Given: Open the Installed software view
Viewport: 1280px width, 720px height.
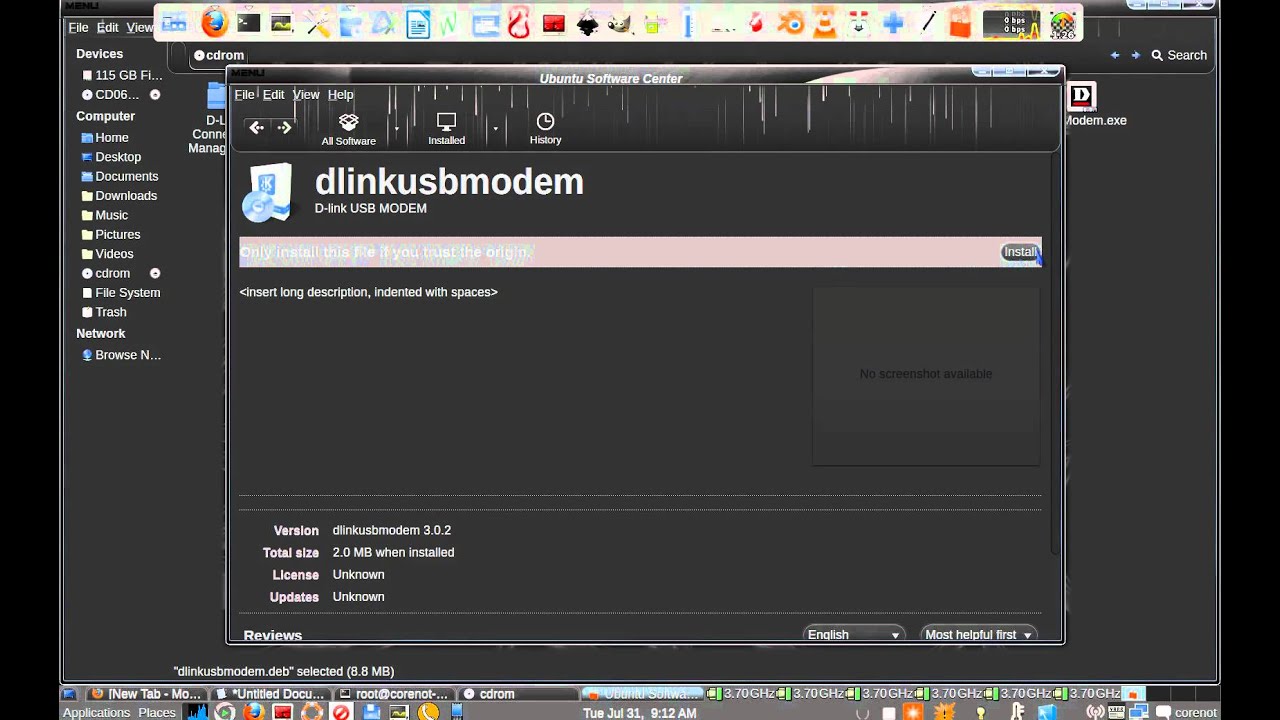Looking at the screenshot, I should pyautogui.click(x=446, y=129).
